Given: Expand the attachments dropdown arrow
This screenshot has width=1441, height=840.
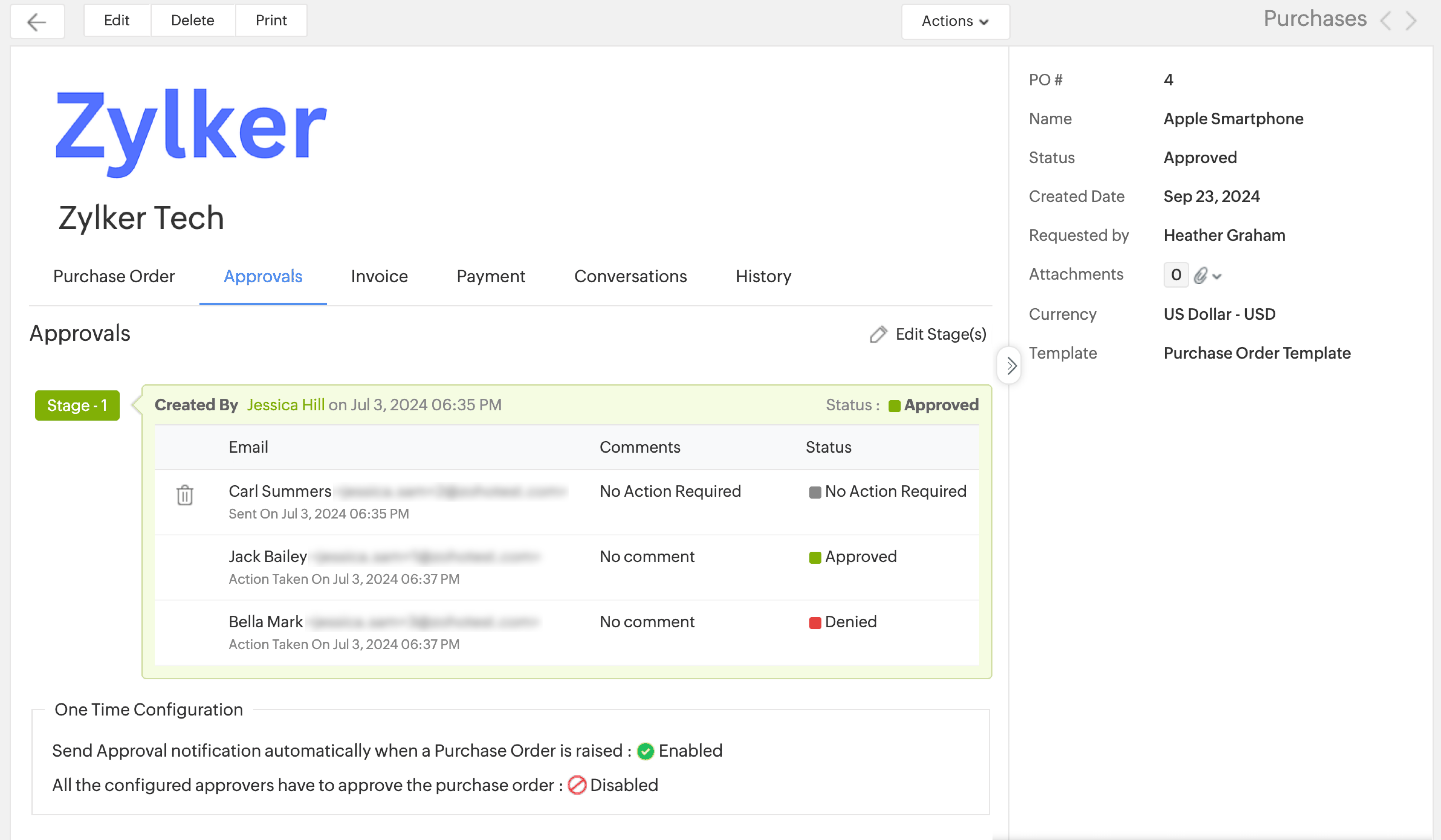Looking at the screenshot, I should pyautogui.click(x=1217, y=277).
